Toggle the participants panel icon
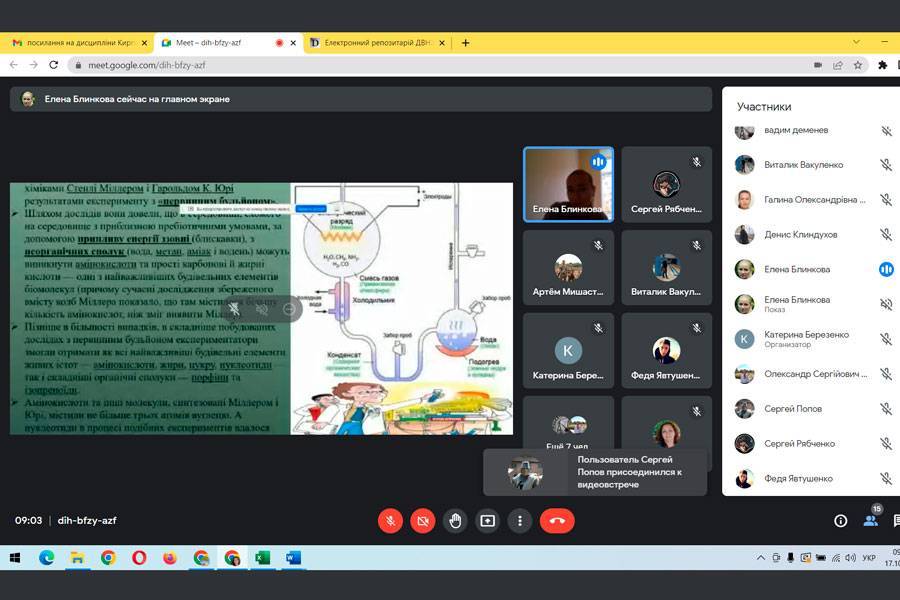The image size is (900, 600). 871,521
